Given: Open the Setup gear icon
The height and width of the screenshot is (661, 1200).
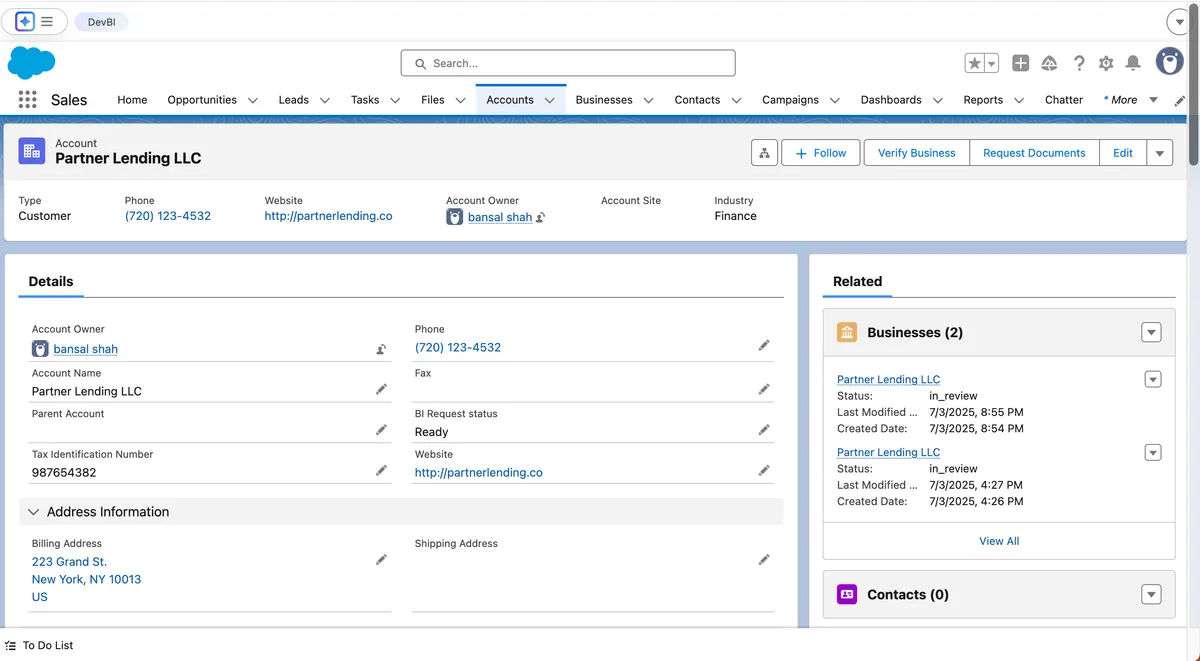Looking at the screenshot, I should (1106, 63).
